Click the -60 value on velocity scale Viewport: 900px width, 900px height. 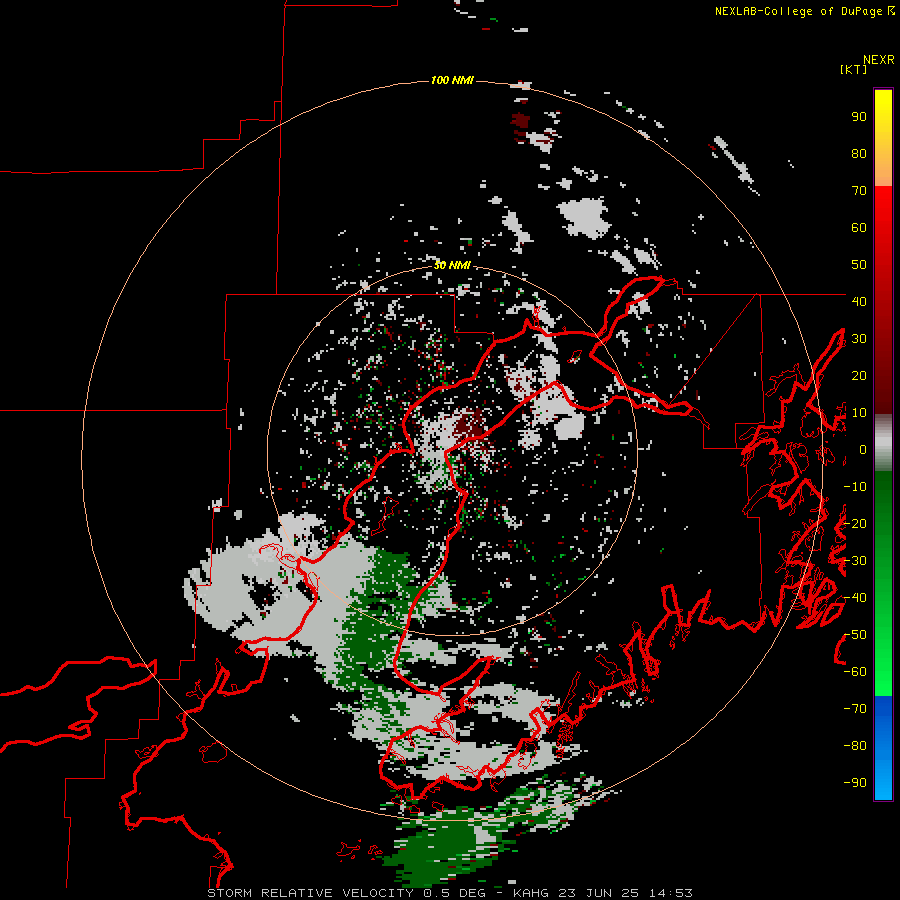pos(855,672)
